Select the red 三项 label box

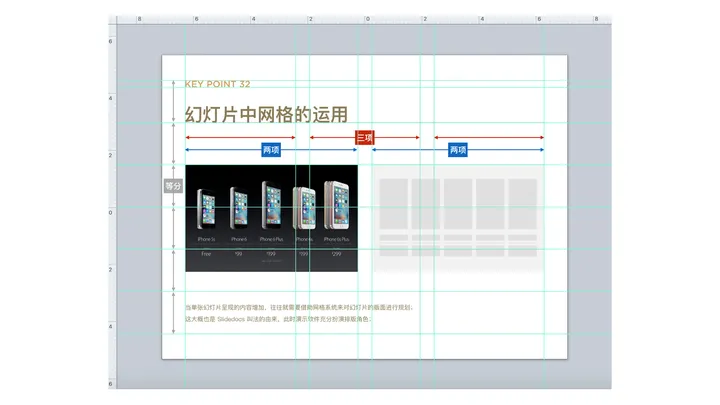[x=365, y=138]
